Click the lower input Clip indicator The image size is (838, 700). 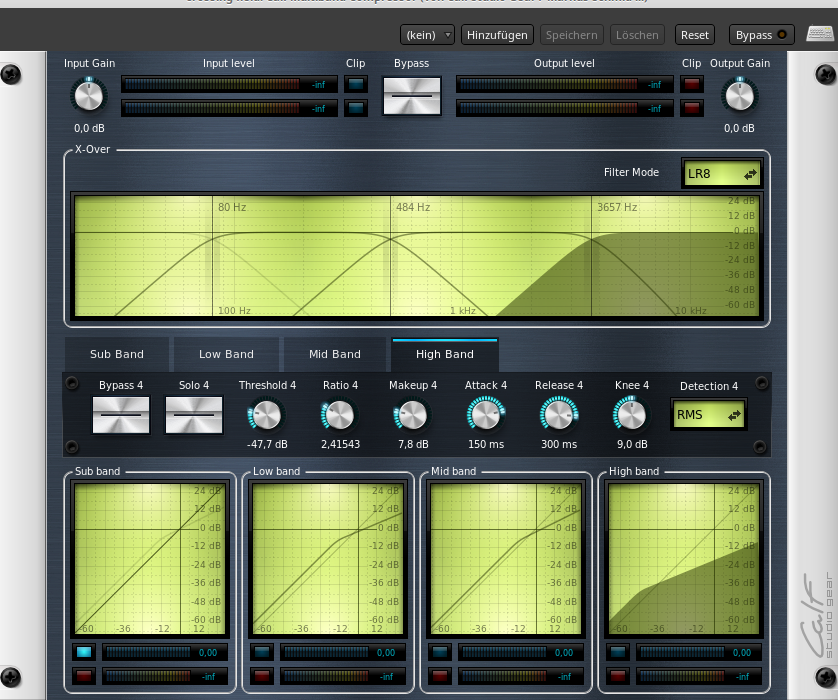point(355,108)
